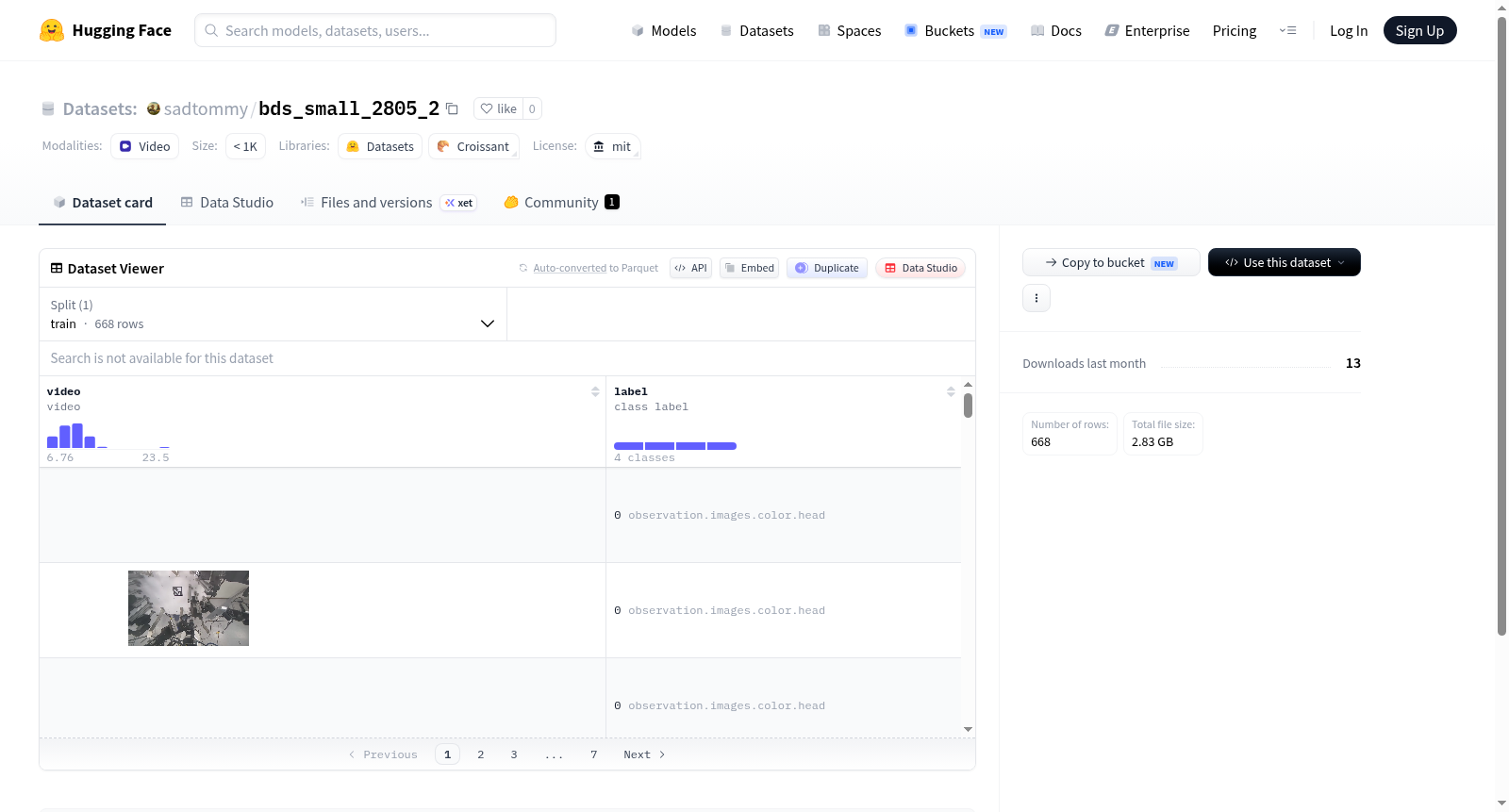Open Spaces in the top navigation

[x=850, y=30]
